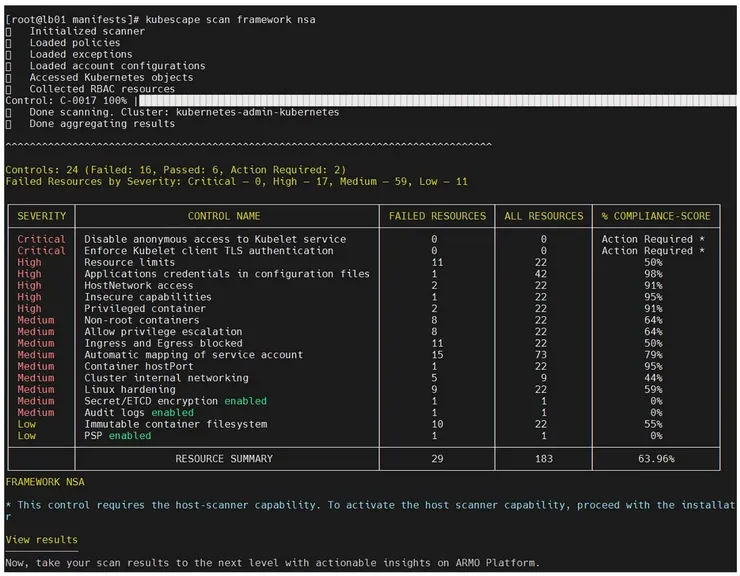Click the 'kubescape scan framework nsa' command text

click(230, 19)
